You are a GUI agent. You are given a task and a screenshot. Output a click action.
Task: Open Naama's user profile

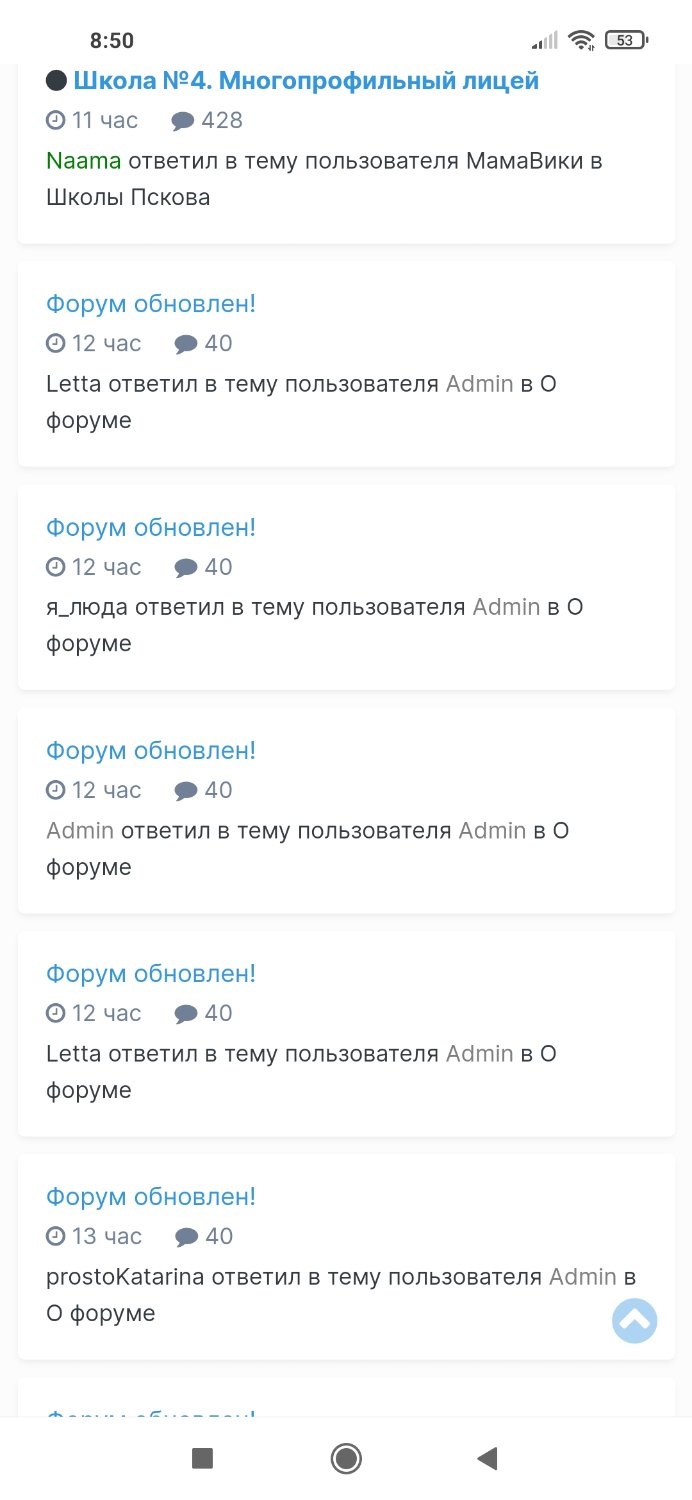pos(84,161)
